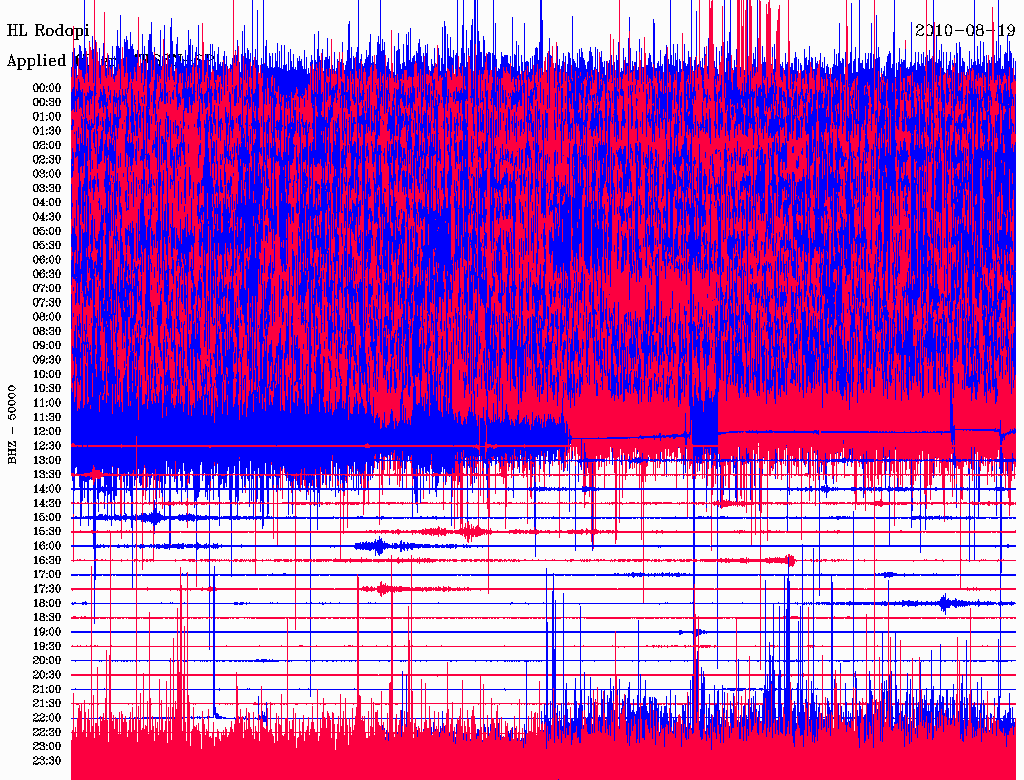This screenshot has height=780, width=1024.
Task: Select the 18:30 time label
Action: coord(47,618)
